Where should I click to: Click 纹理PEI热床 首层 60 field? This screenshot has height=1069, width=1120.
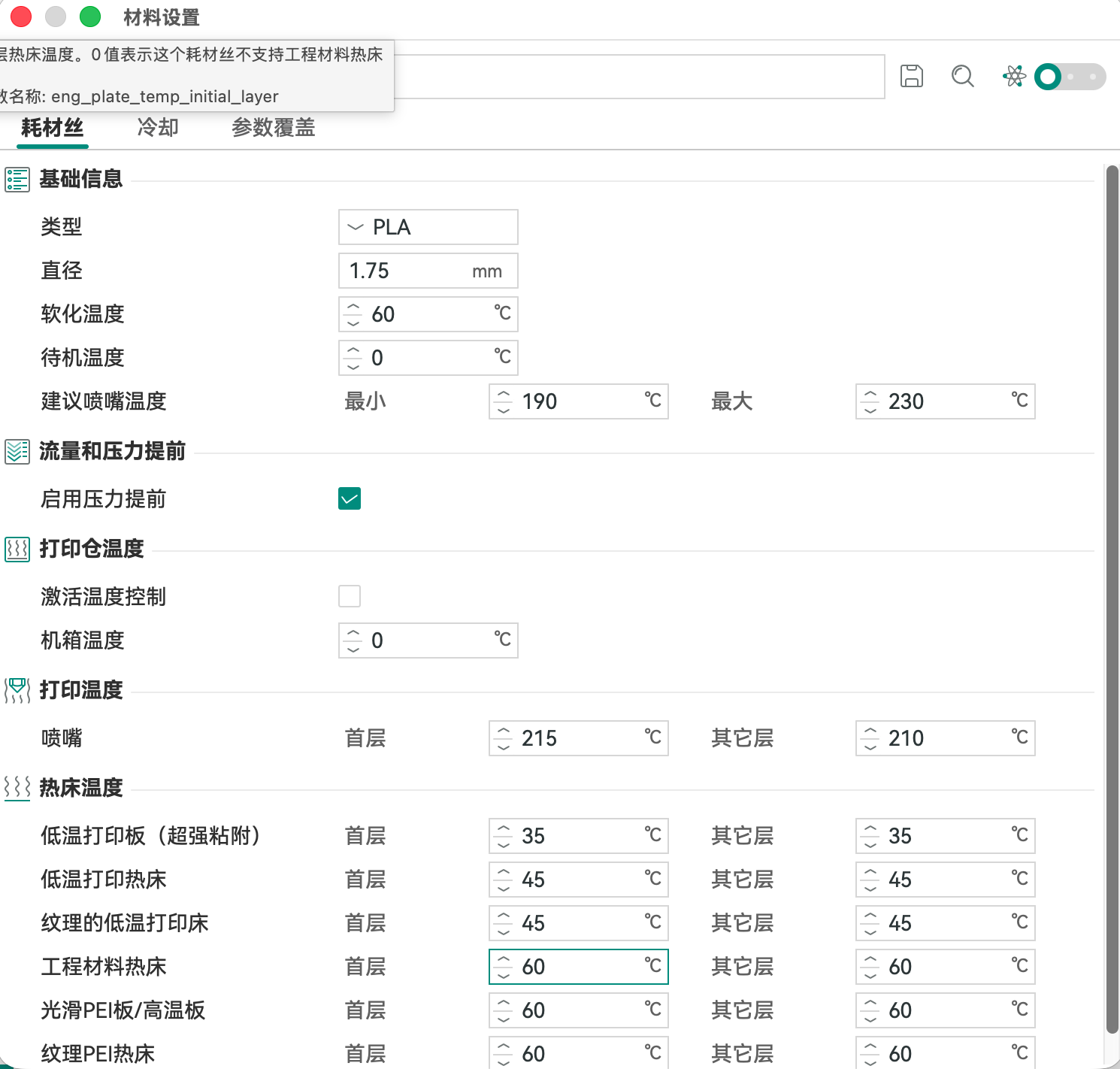point(579,1052)
